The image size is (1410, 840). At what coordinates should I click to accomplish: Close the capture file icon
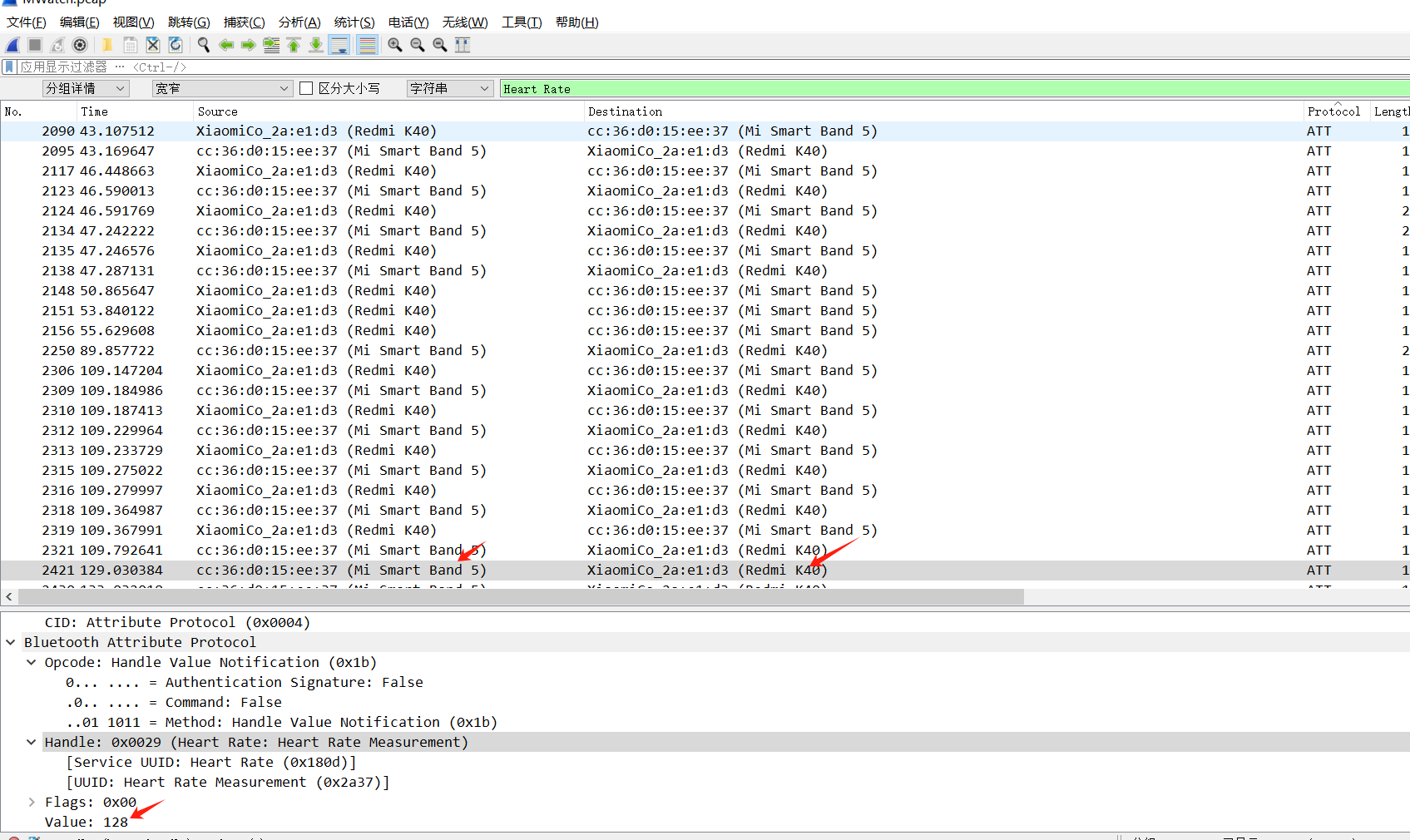pos(153,45)
